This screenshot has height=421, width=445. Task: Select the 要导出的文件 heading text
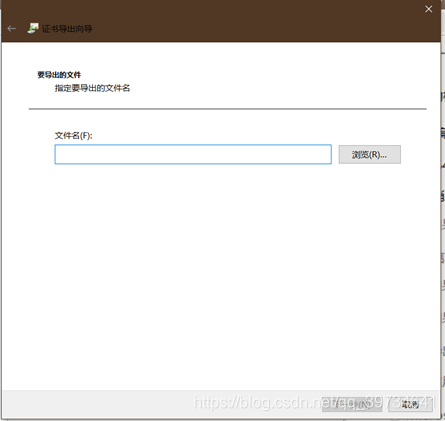(x=59, y=75)
